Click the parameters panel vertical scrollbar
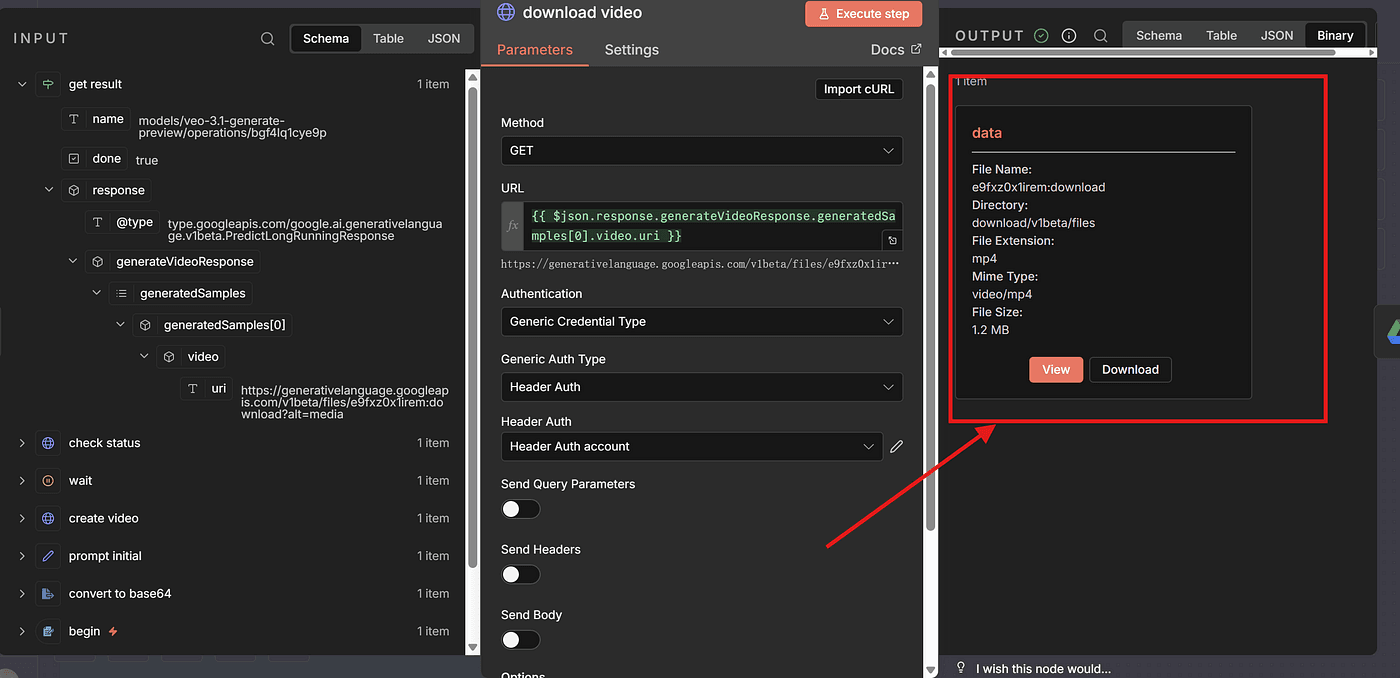The height and width of the screenshot is (678, 1400). point(931,300)
